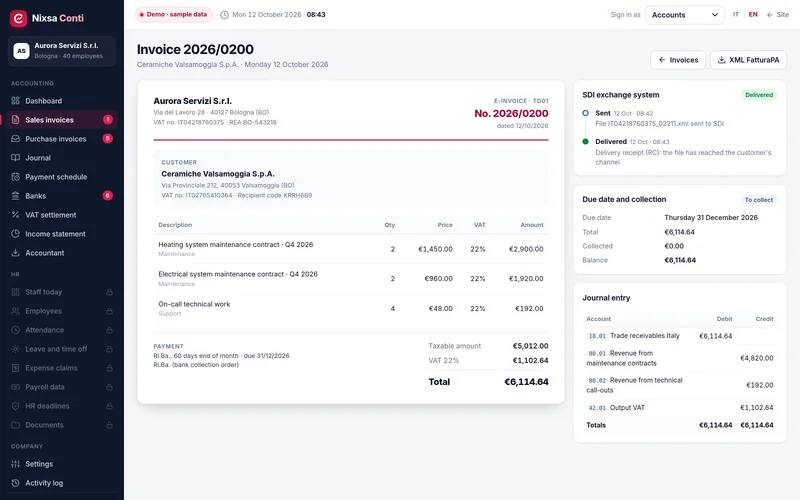Click the VAT settlement percent icon

click(15, 215)
